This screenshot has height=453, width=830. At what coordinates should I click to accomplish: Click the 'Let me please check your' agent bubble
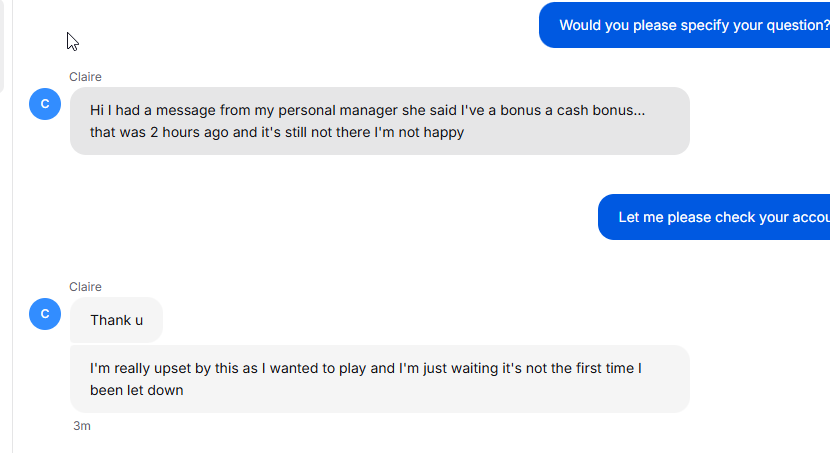coord(714,217)
